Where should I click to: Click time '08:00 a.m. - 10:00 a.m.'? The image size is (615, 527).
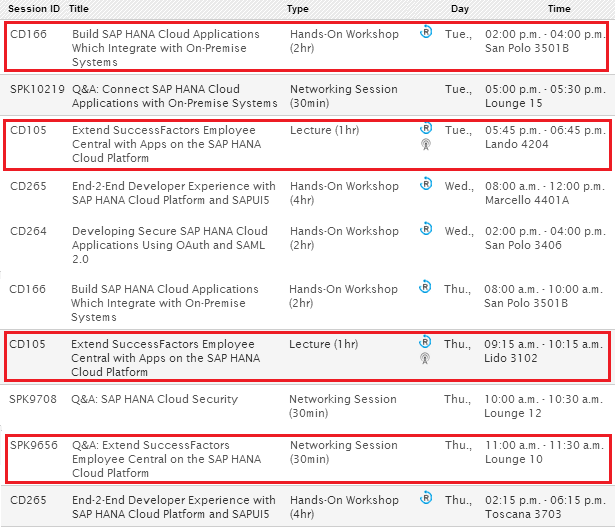coord(544,289)
